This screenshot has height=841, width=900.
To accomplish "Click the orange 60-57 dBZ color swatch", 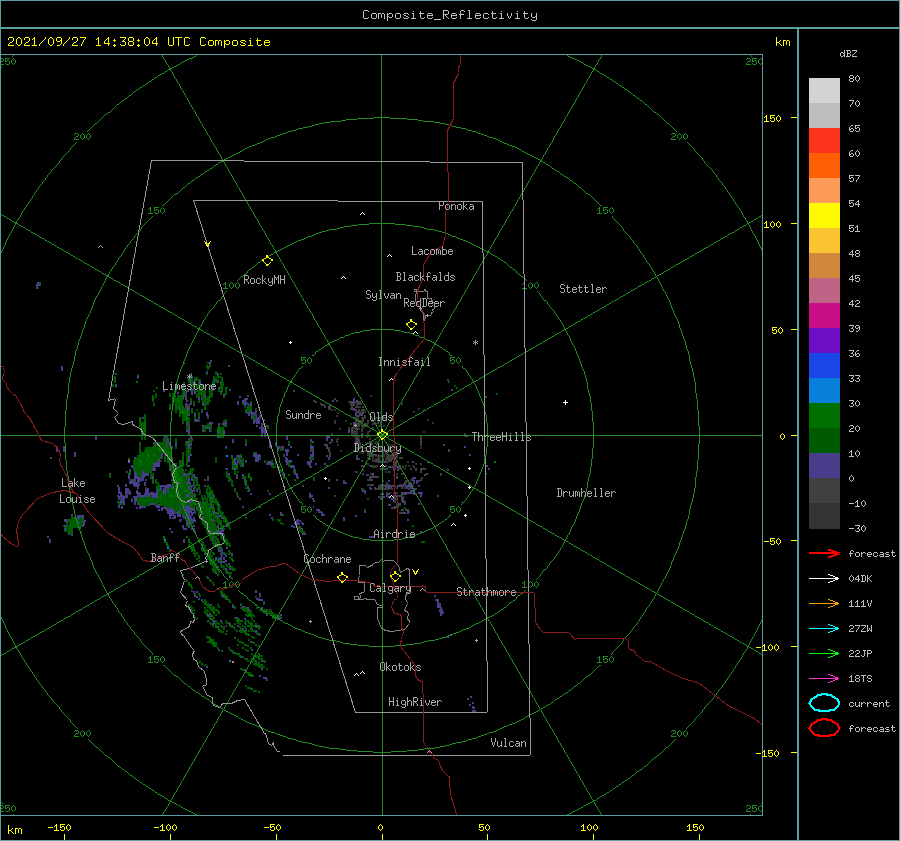I will tap(824, 166).
